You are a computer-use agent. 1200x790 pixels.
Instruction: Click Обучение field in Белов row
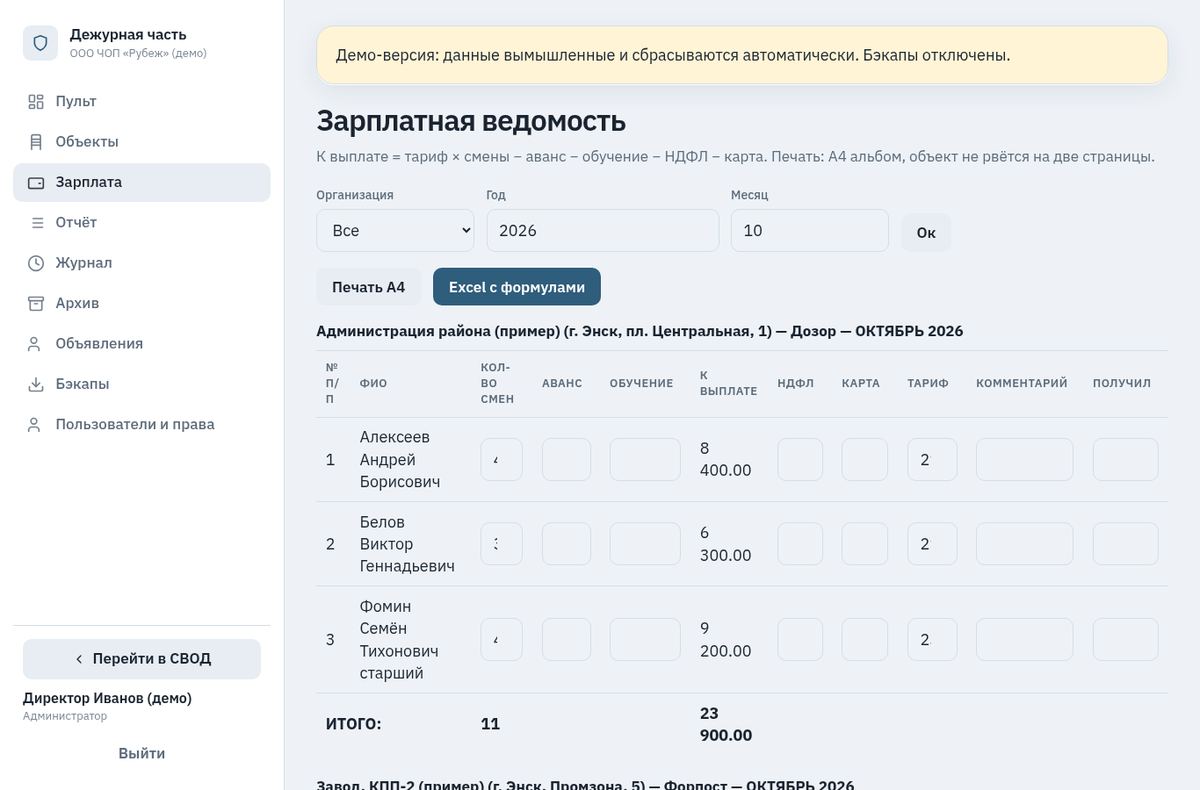pos(645,544)
